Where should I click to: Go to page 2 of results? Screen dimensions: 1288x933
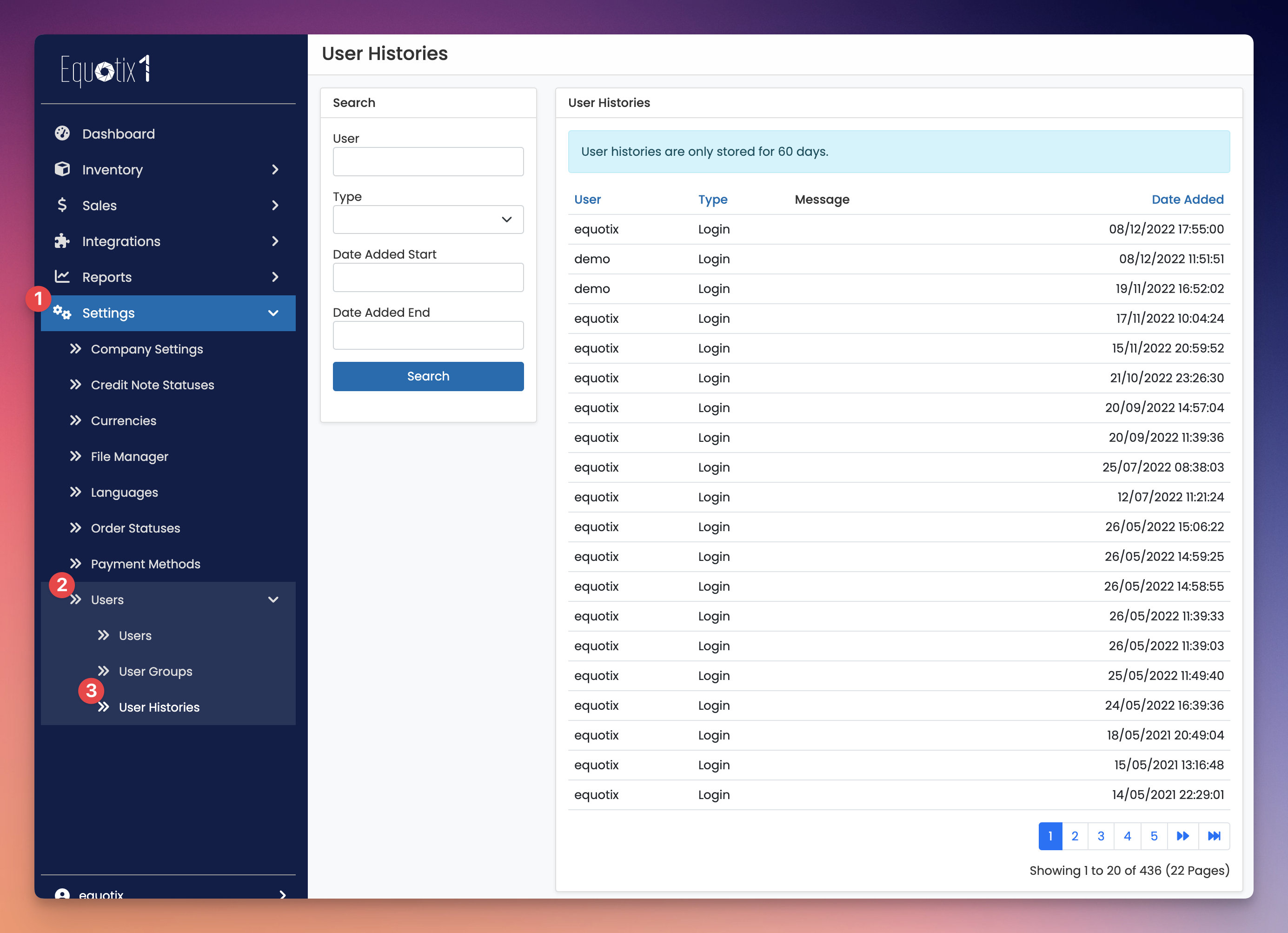coord(1075,836)
